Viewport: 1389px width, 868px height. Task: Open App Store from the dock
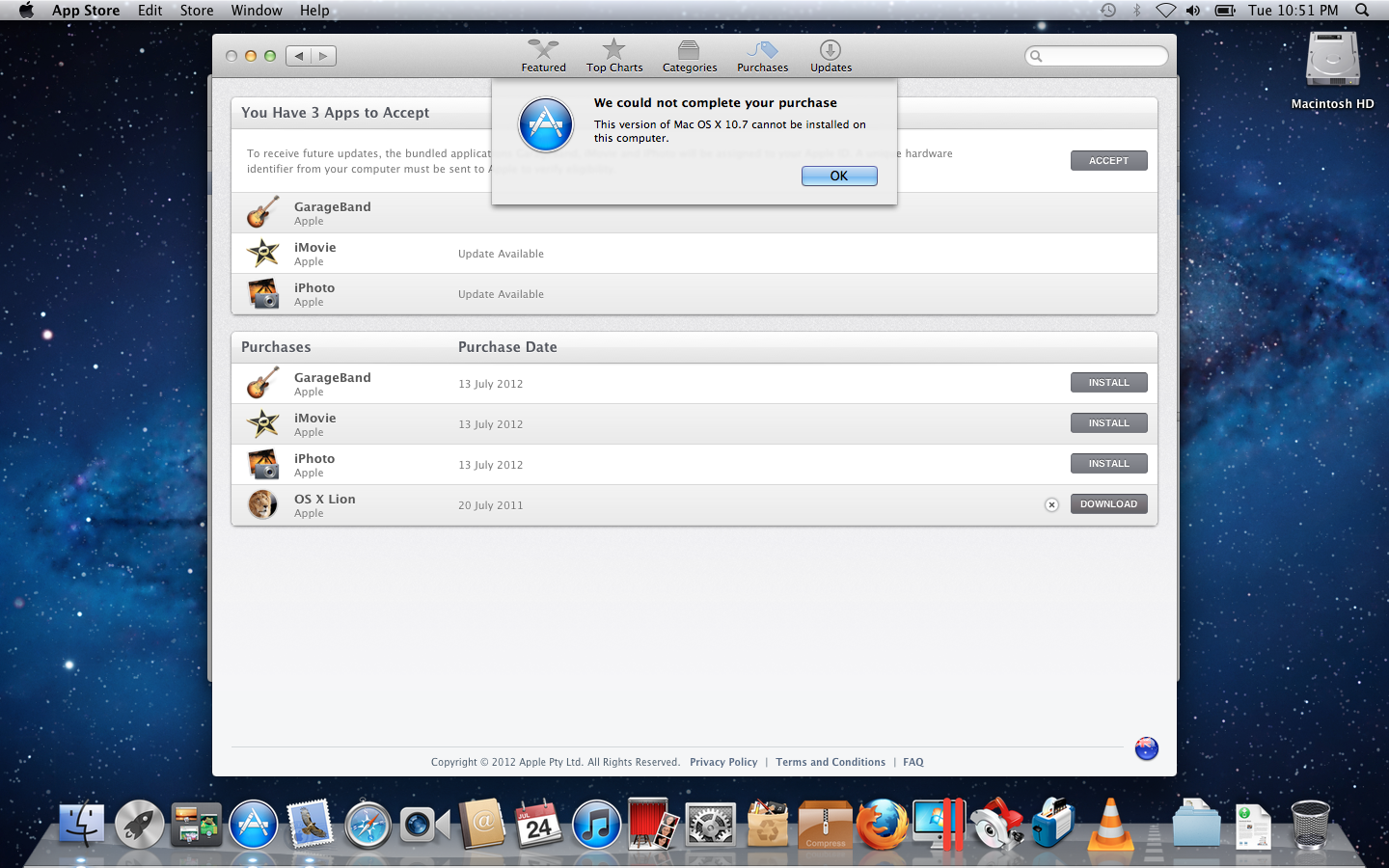click(x=254, y=826)
